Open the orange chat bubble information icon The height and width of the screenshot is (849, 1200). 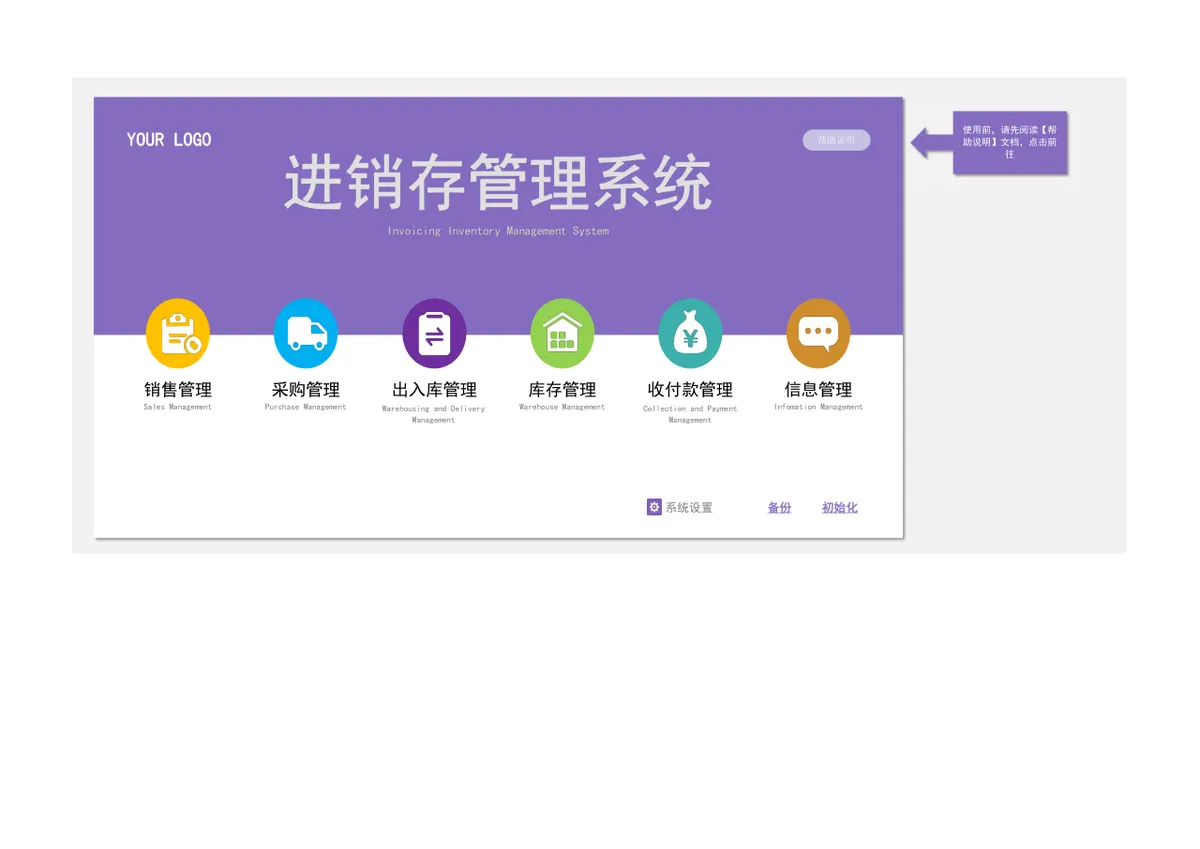[818, 334]
